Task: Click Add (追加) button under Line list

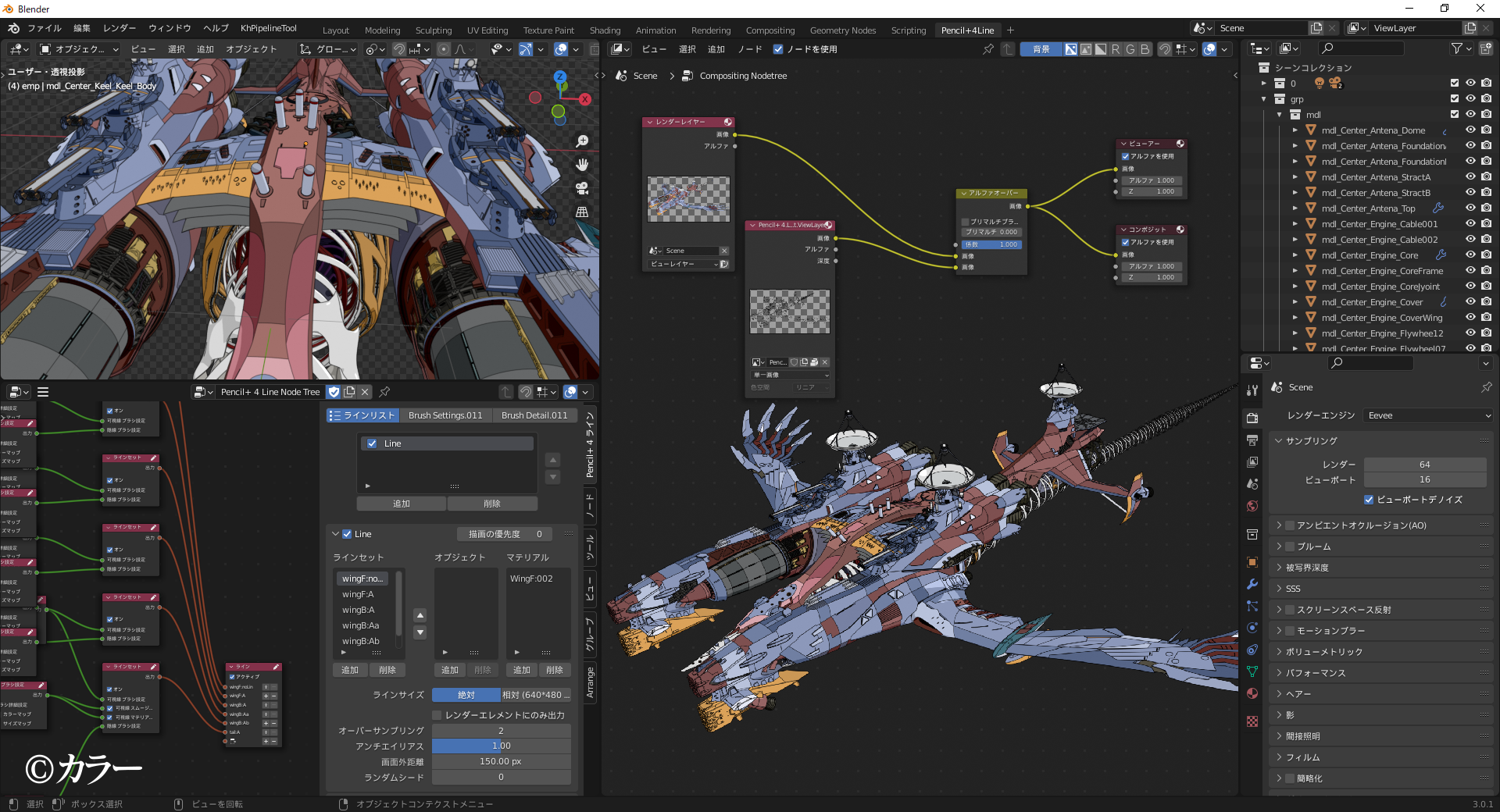Action: point(401,504)
